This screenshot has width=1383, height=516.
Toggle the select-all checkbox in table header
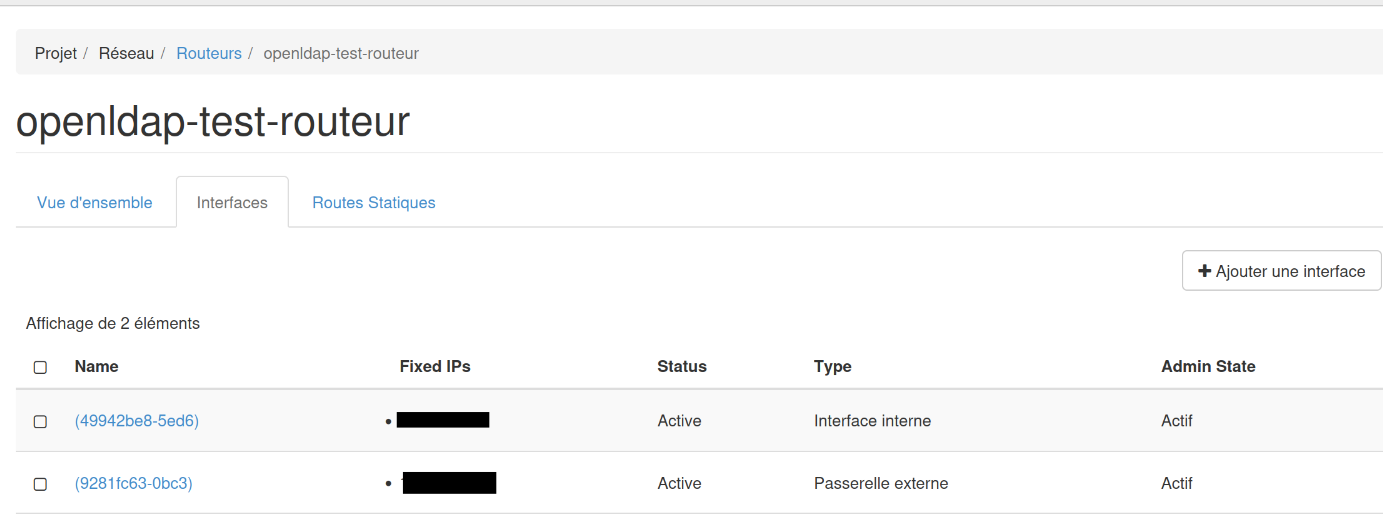40,367
